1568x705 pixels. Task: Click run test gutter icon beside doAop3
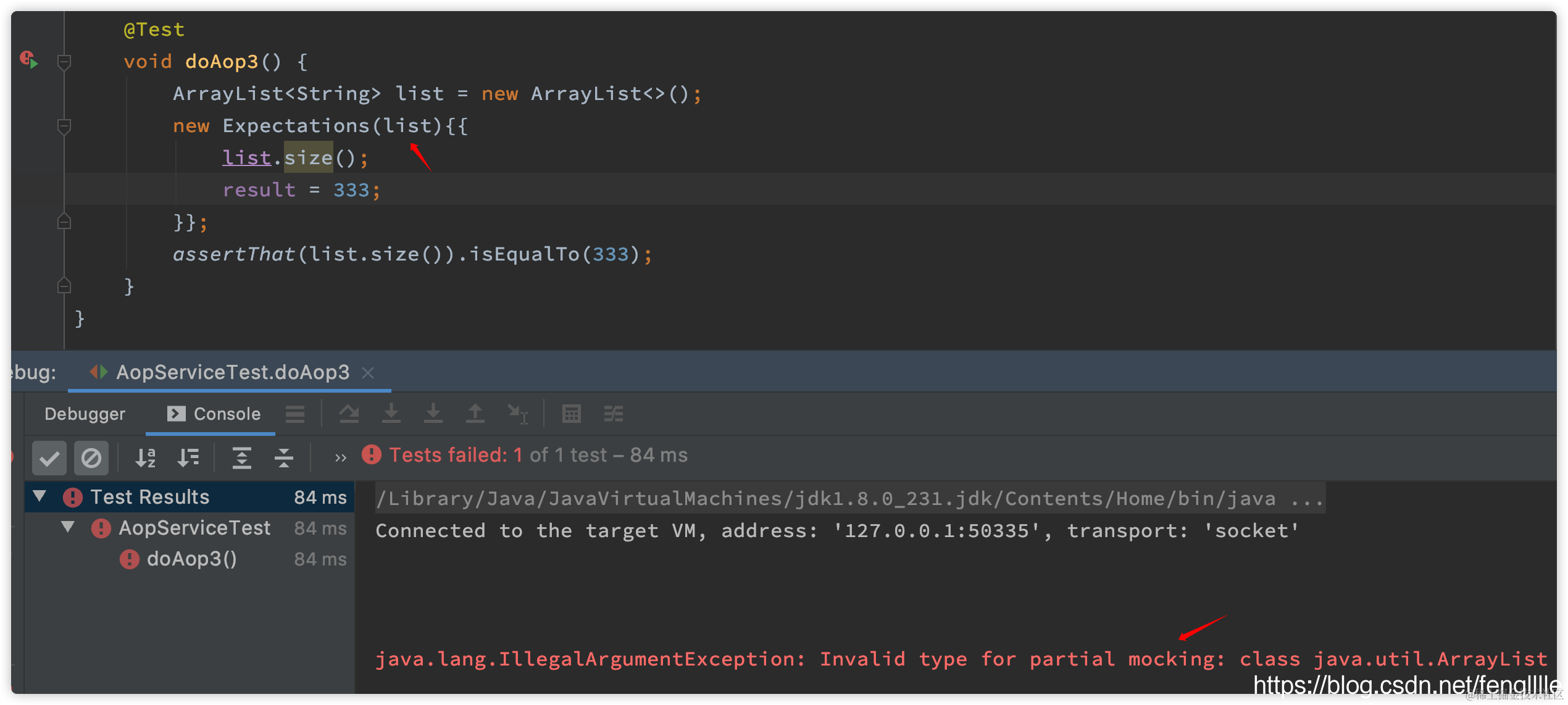pos(29,60)
